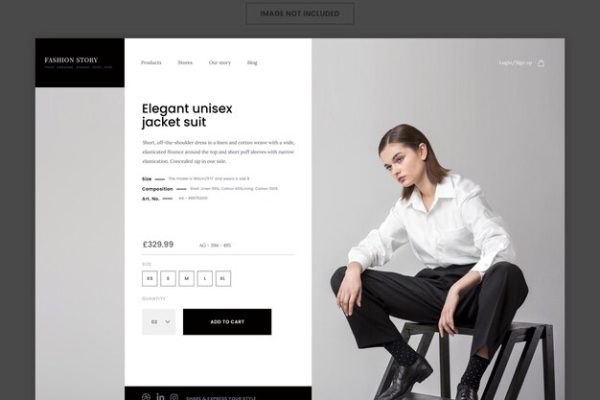Expand the quantity dropdown chevron

point(168,322)
